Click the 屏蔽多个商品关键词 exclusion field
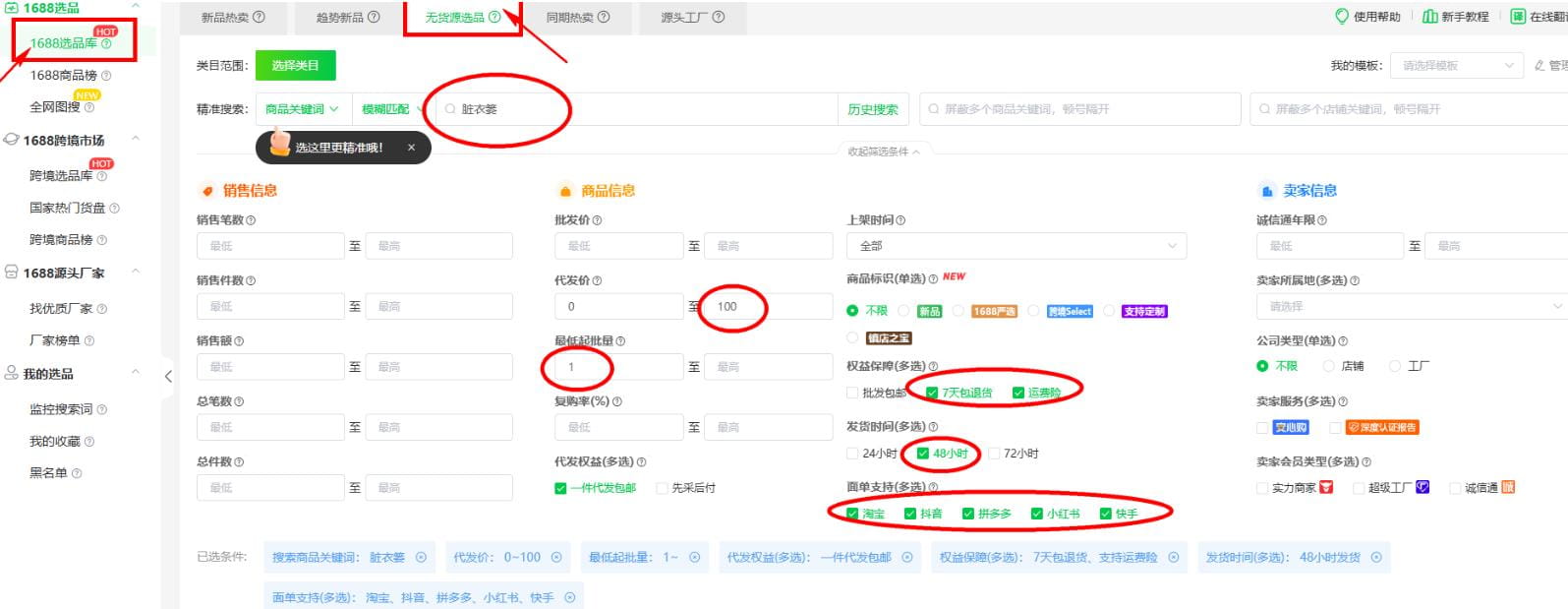 (x=1079, y=109)
